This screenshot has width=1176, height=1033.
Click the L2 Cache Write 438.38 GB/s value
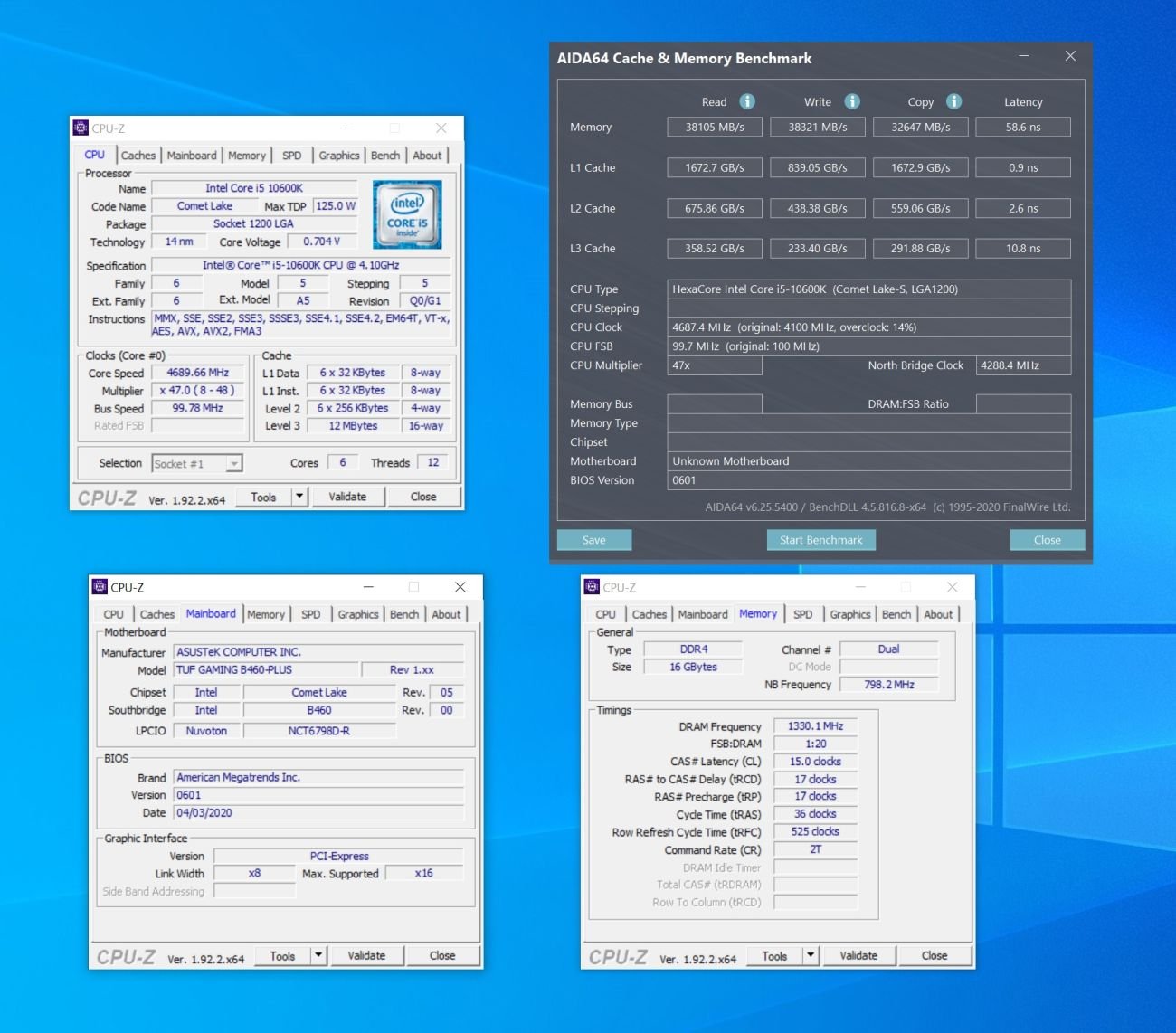pos(818,208)
